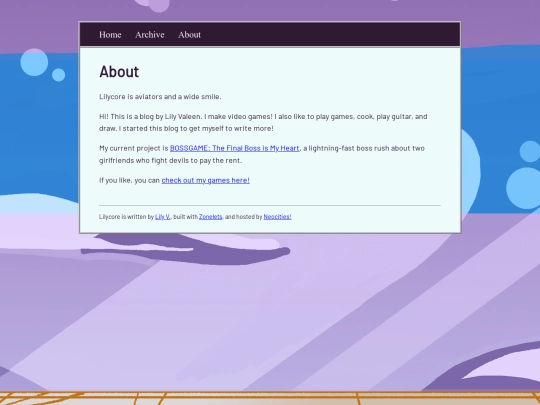Image resolution: width=540 pixels, height=405 pixels.
Task: Open the Home navigation link
Action: (110, 35)
